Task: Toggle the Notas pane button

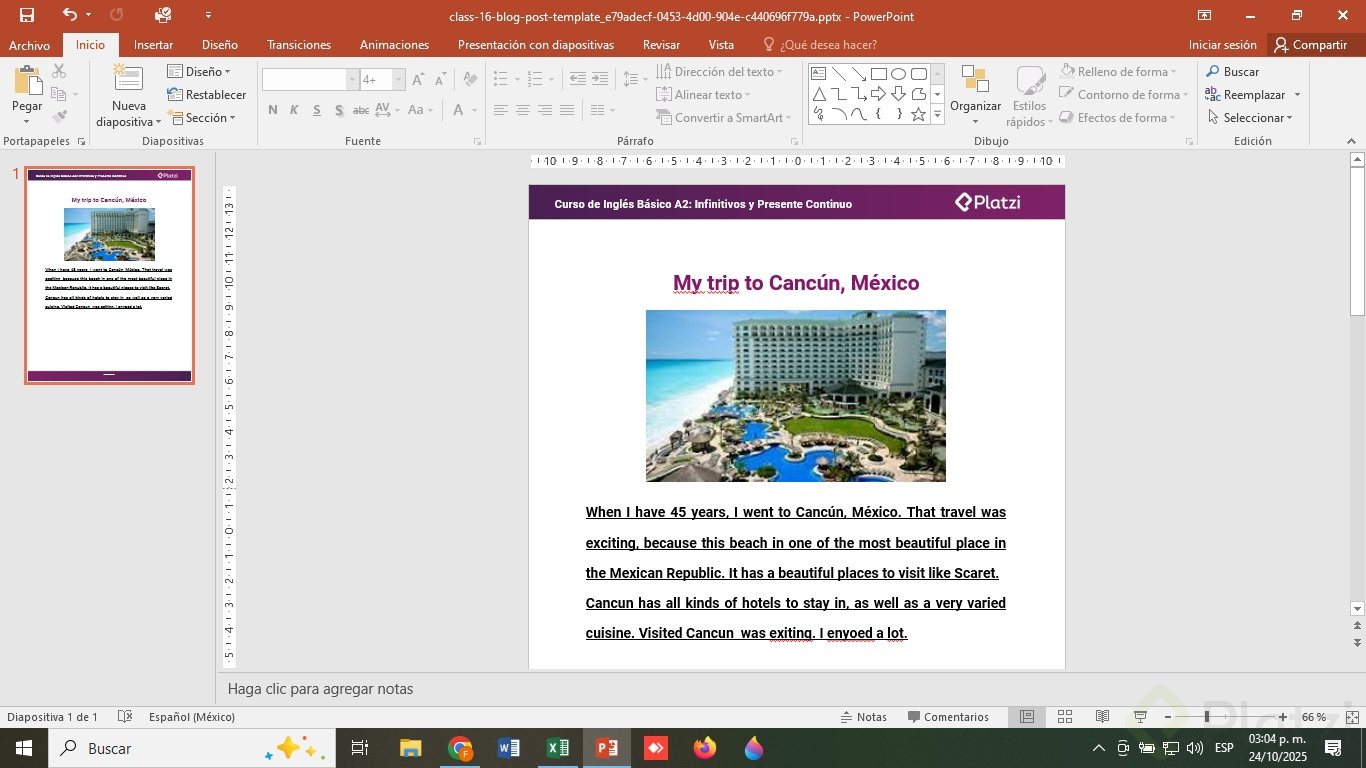Action: (x=863, y=717)
